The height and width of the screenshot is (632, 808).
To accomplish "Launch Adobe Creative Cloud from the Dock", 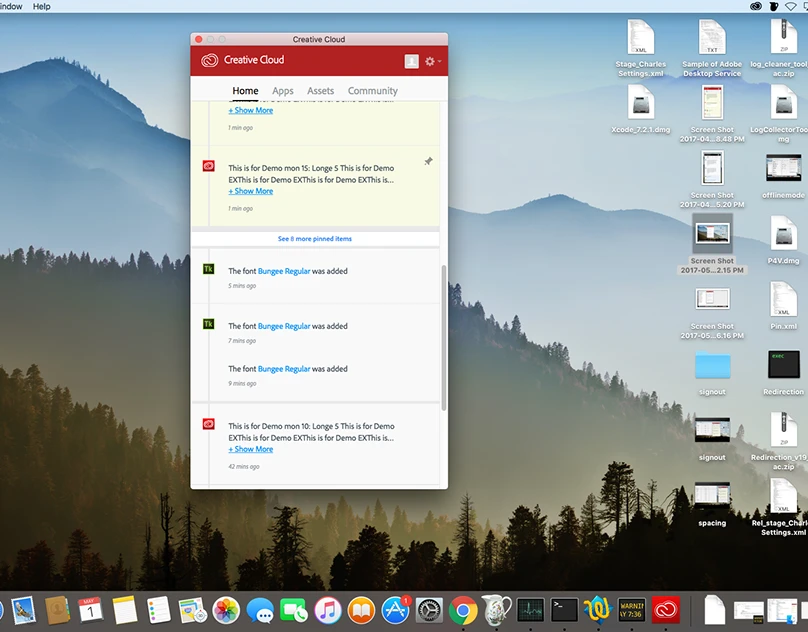I will 666,609.
